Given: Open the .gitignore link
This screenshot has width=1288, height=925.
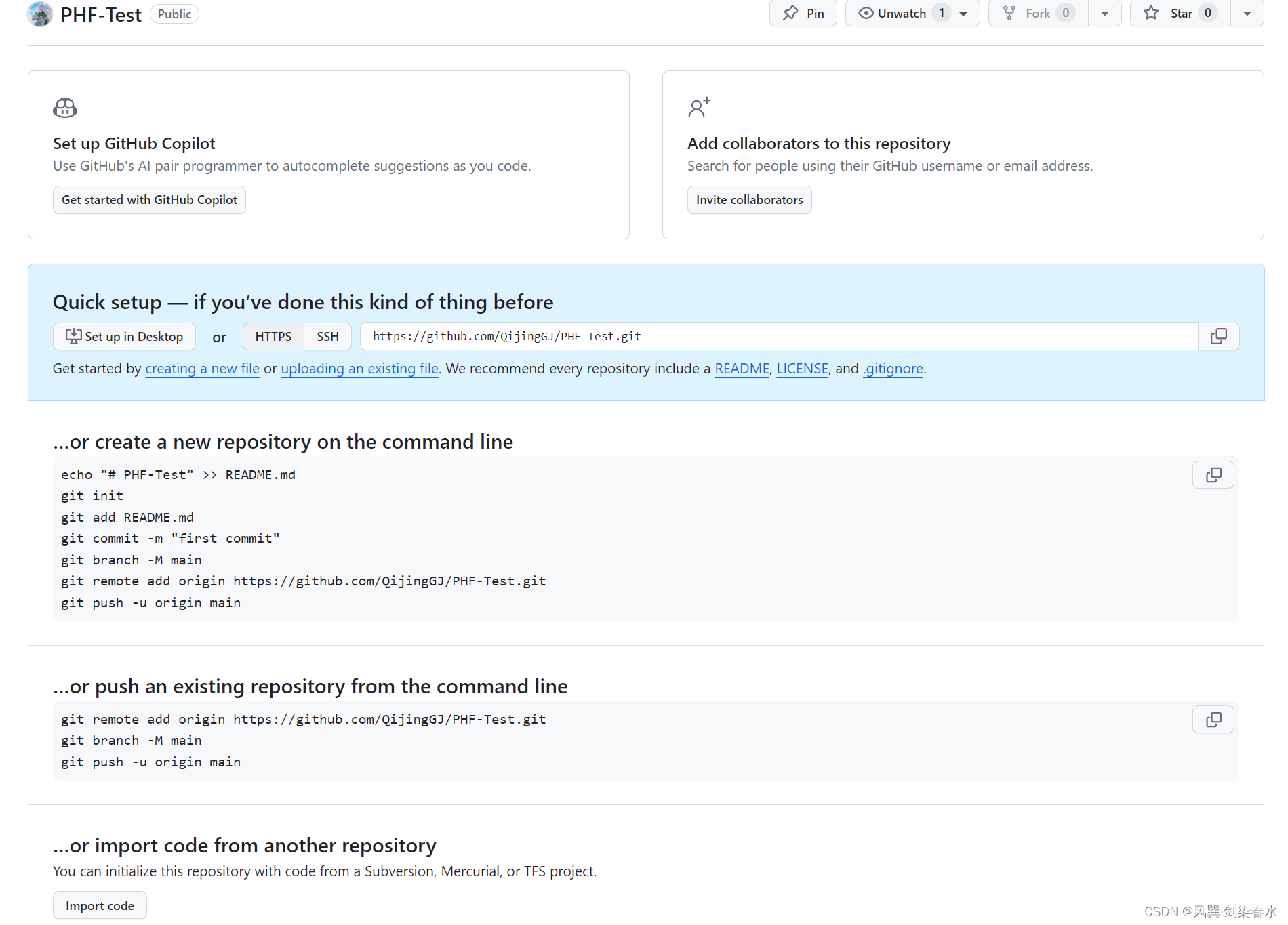Looking at the screenshot, I should click(893, 369).
